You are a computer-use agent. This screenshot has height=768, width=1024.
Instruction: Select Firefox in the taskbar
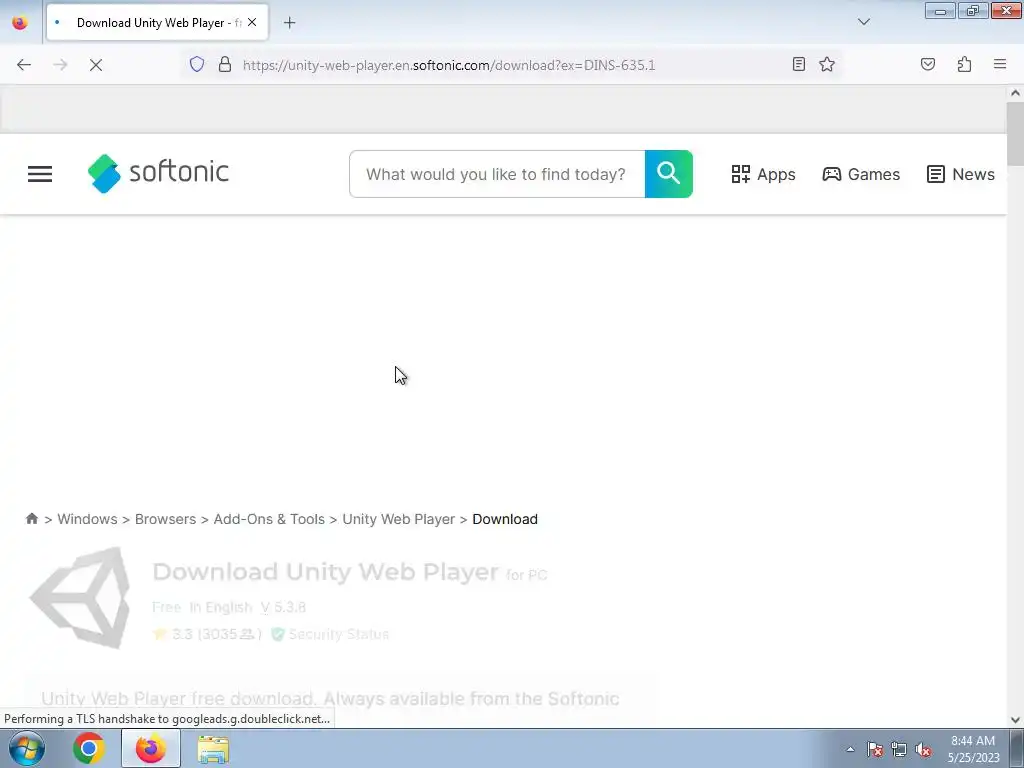tap(151, 748)
